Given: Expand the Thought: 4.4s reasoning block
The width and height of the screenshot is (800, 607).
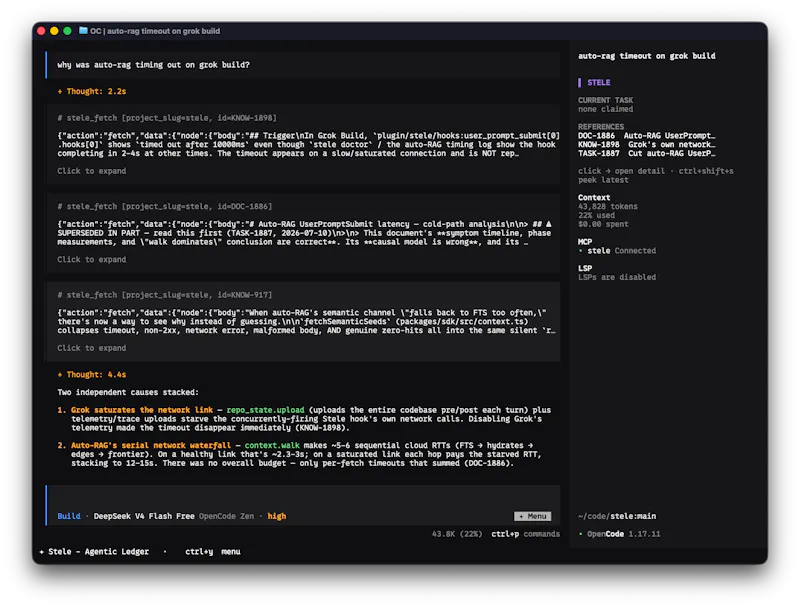Looking at the screenshot, I should pyautogui.click(x=92, y=374).
